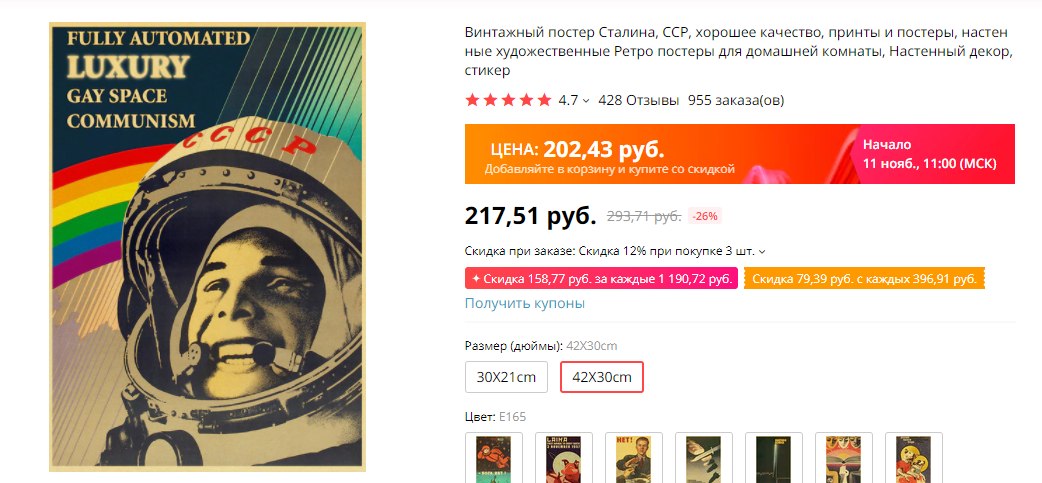Image resolution: width=1042 pixels, height=483 pixels.
Task: Pick the 'НЕТ!' poster color option
Action: click(634, 458)
